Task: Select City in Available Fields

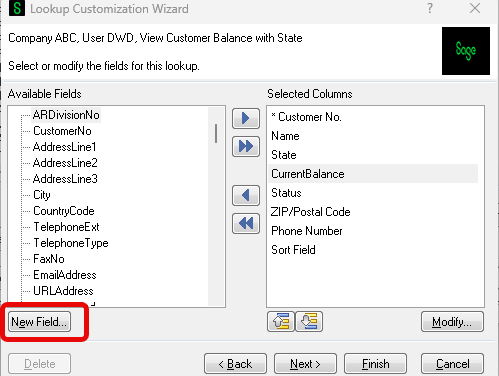Action: (x=42, y=195)
